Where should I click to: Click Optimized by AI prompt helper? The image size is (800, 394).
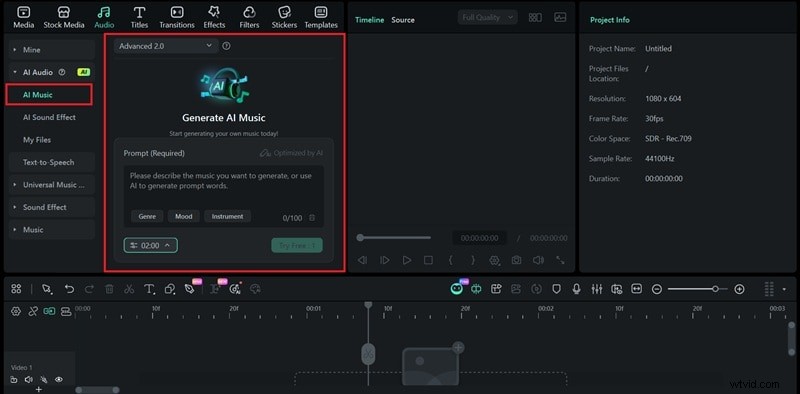tap(291, 153)
